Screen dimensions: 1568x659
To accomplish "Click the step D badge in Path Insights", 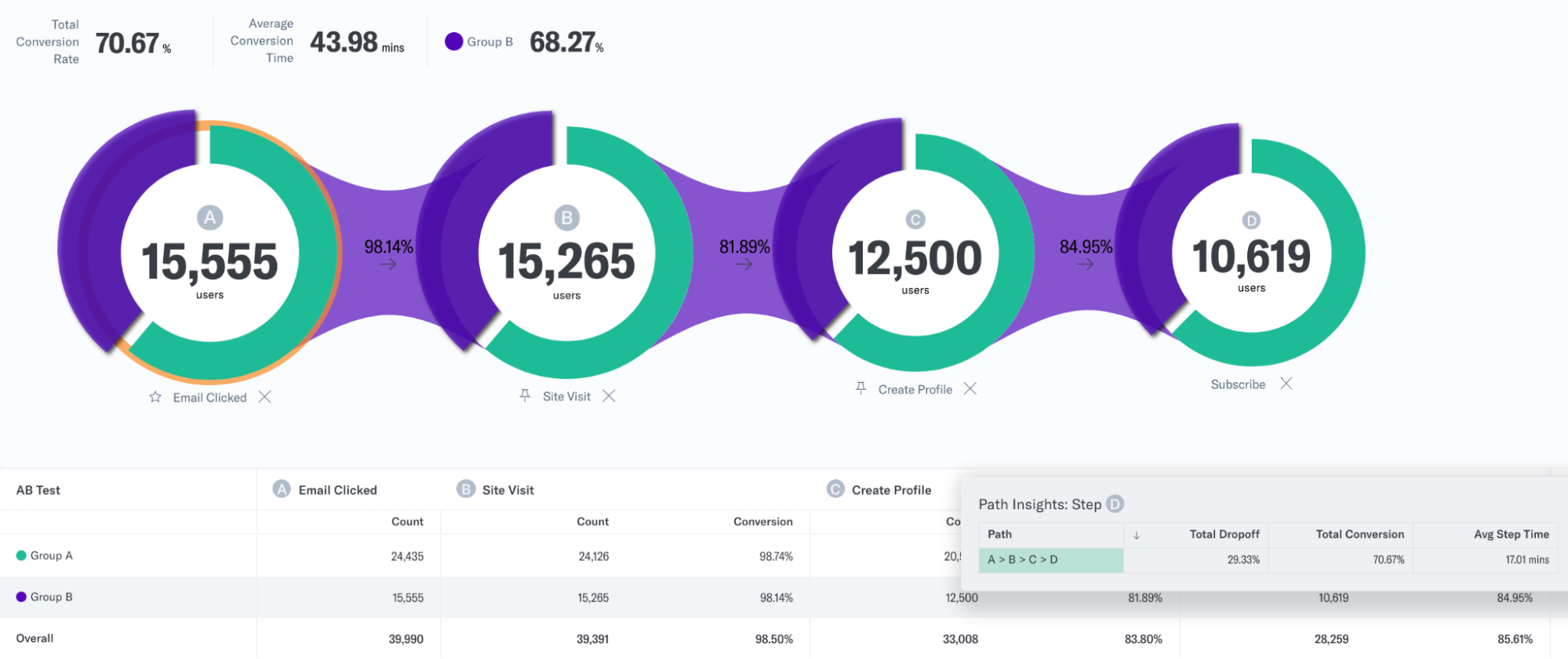I will pos(1115,504).
